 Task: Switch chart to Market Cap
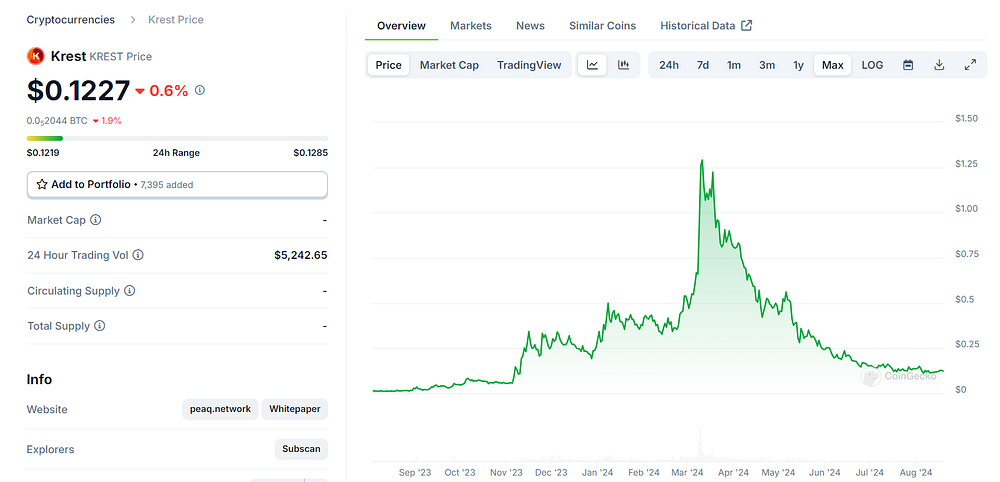click(449, 65)
